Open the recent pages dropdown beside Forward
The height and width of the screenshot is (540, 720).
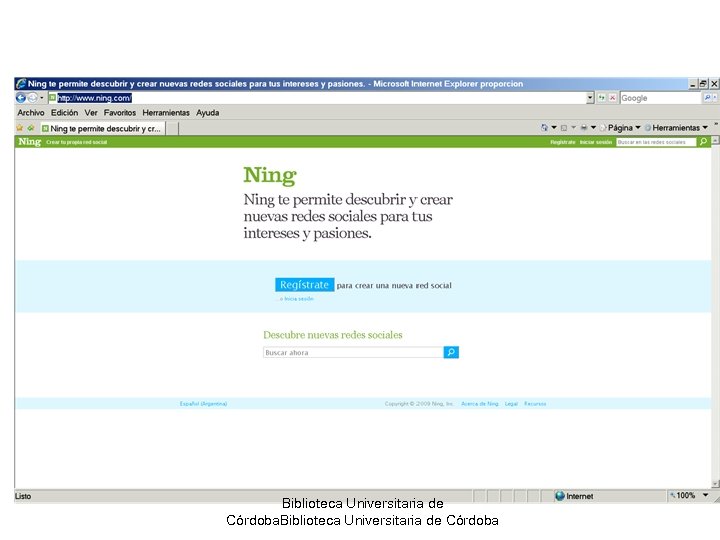point(41,98)
